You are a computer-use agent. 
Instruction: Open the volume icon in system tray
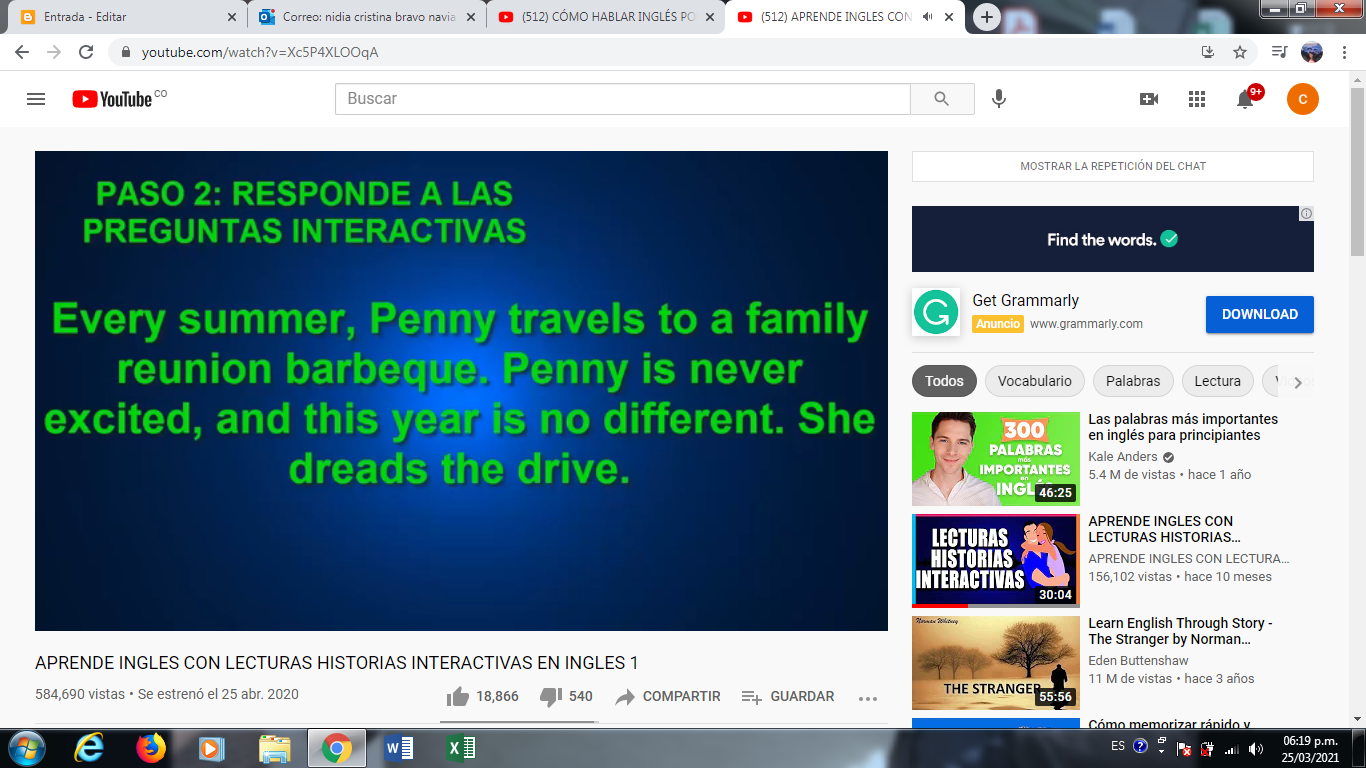click(1254, 748)
